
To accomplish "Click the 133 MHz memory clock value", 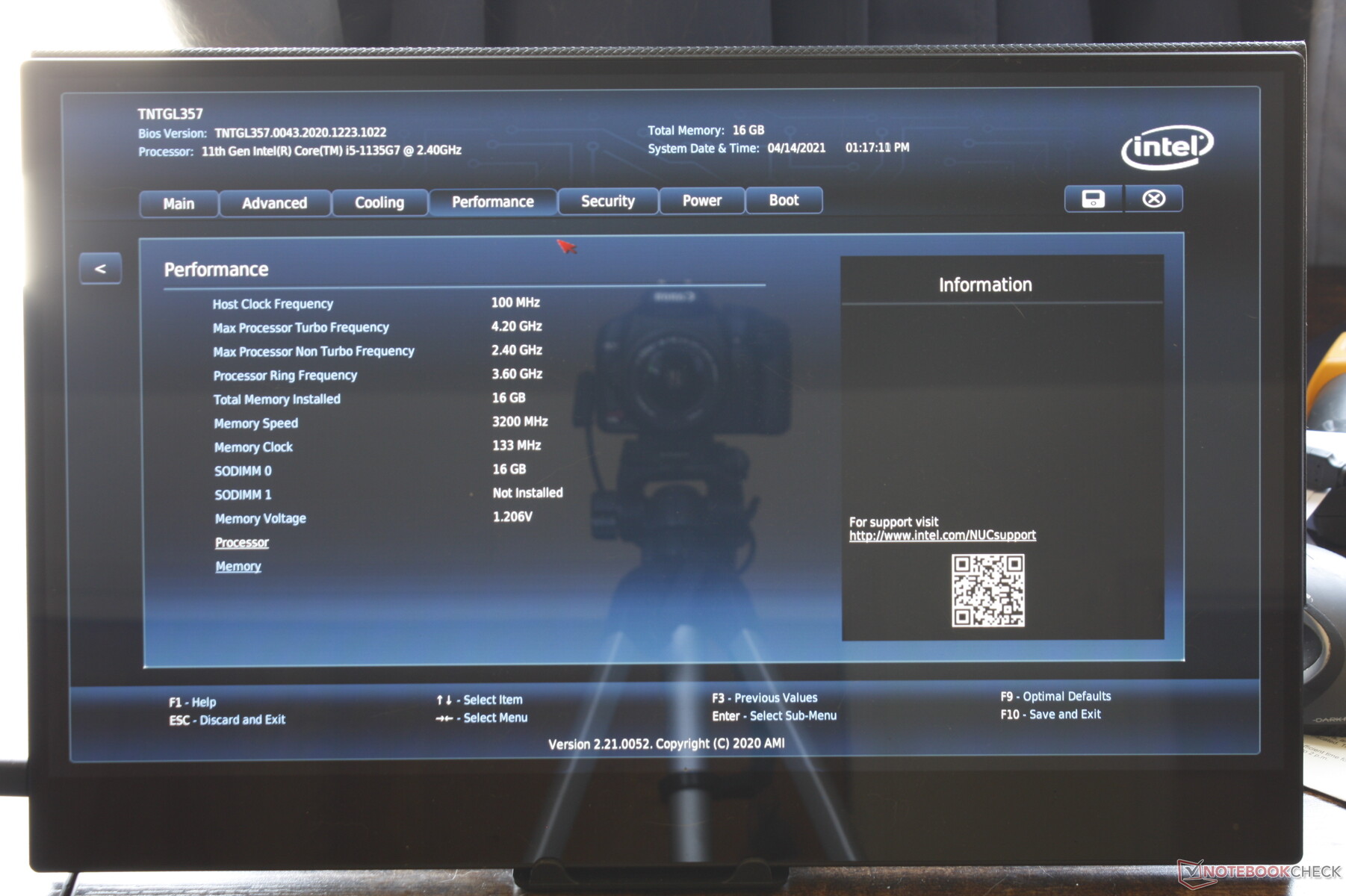I will pyautogui.click(x=517, y=446).
